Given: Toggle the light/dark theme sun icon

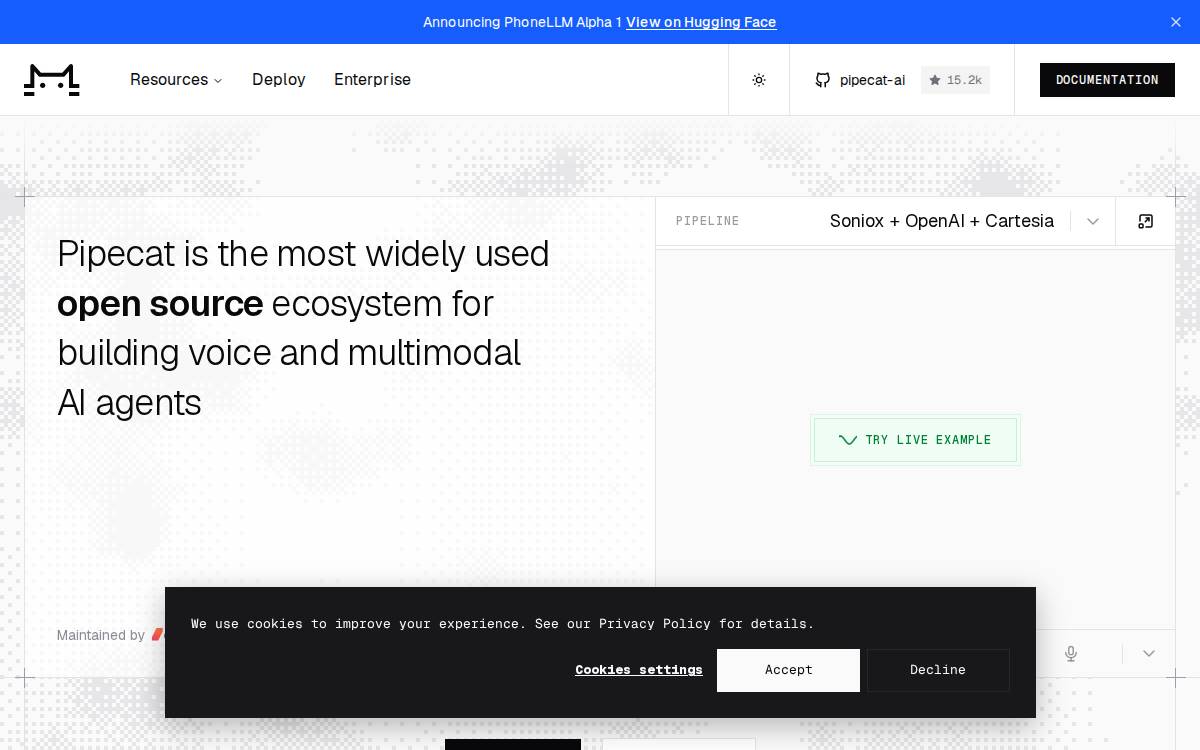Looking at the screenshot, I should (759, 80).
